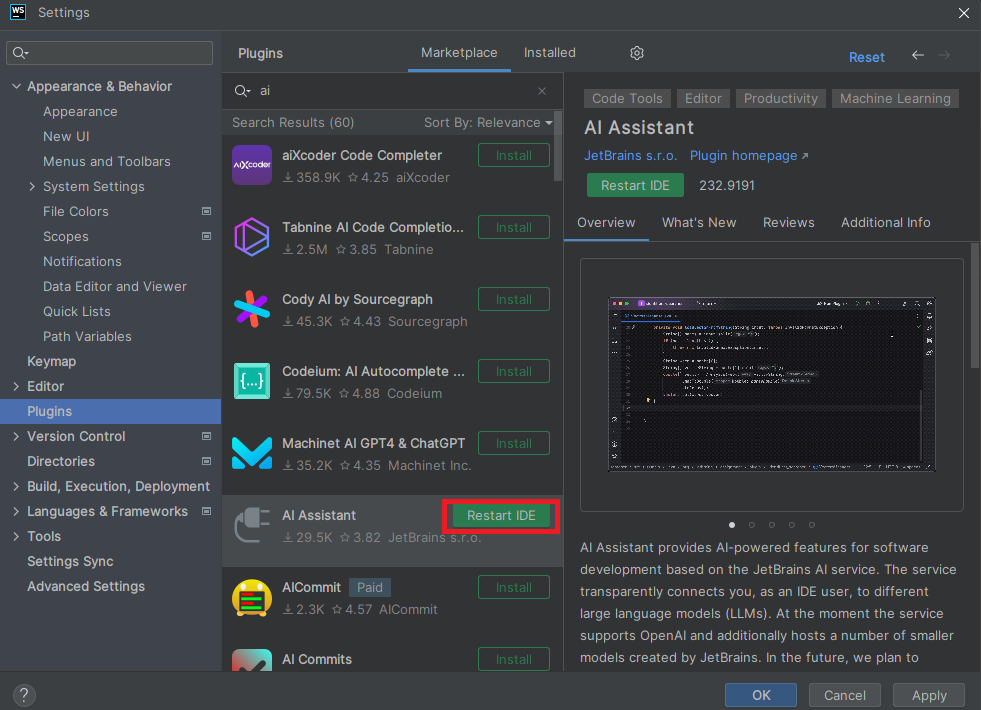Click the settings search input field

109,53
